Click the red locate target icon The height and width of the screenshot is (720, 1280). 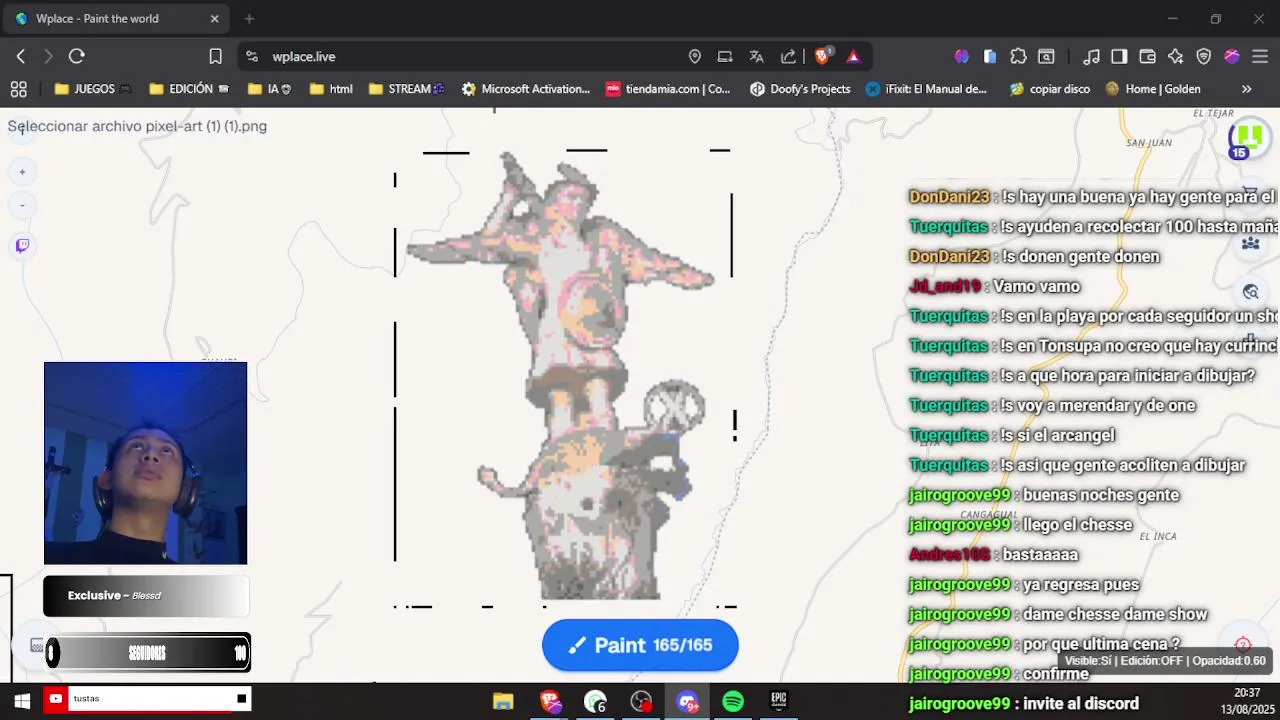pyautogui.click(x=1243, y=644)
